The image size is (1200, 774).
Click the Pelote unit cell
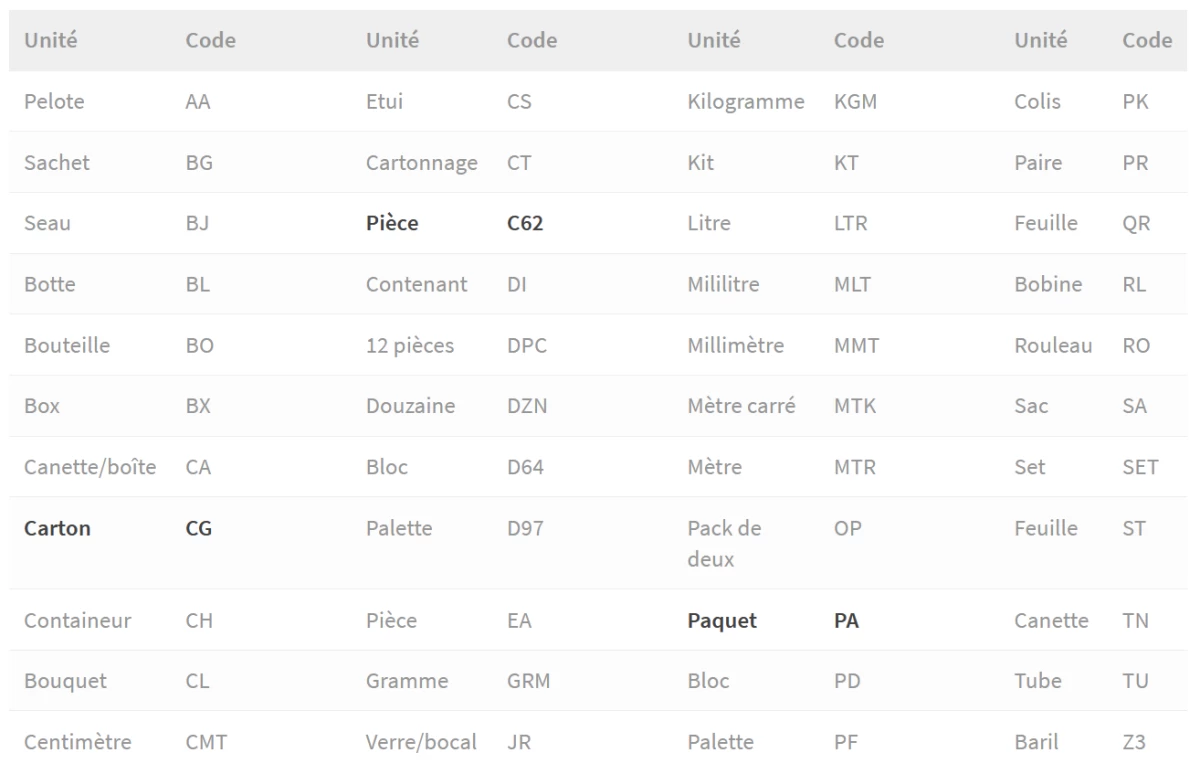click(54, 101)
